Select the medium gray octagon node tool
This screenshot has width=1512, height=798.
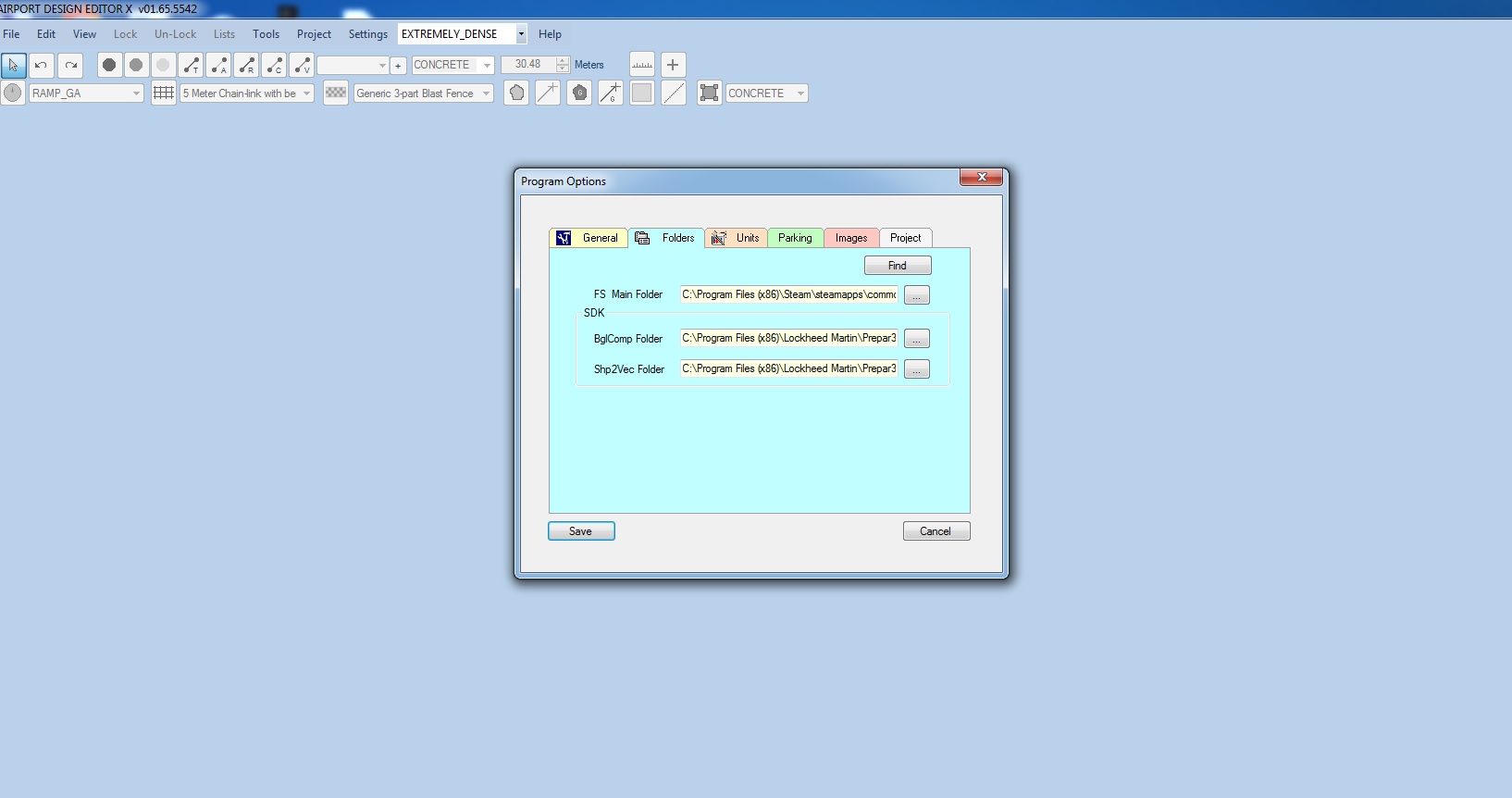click(136, 65)
